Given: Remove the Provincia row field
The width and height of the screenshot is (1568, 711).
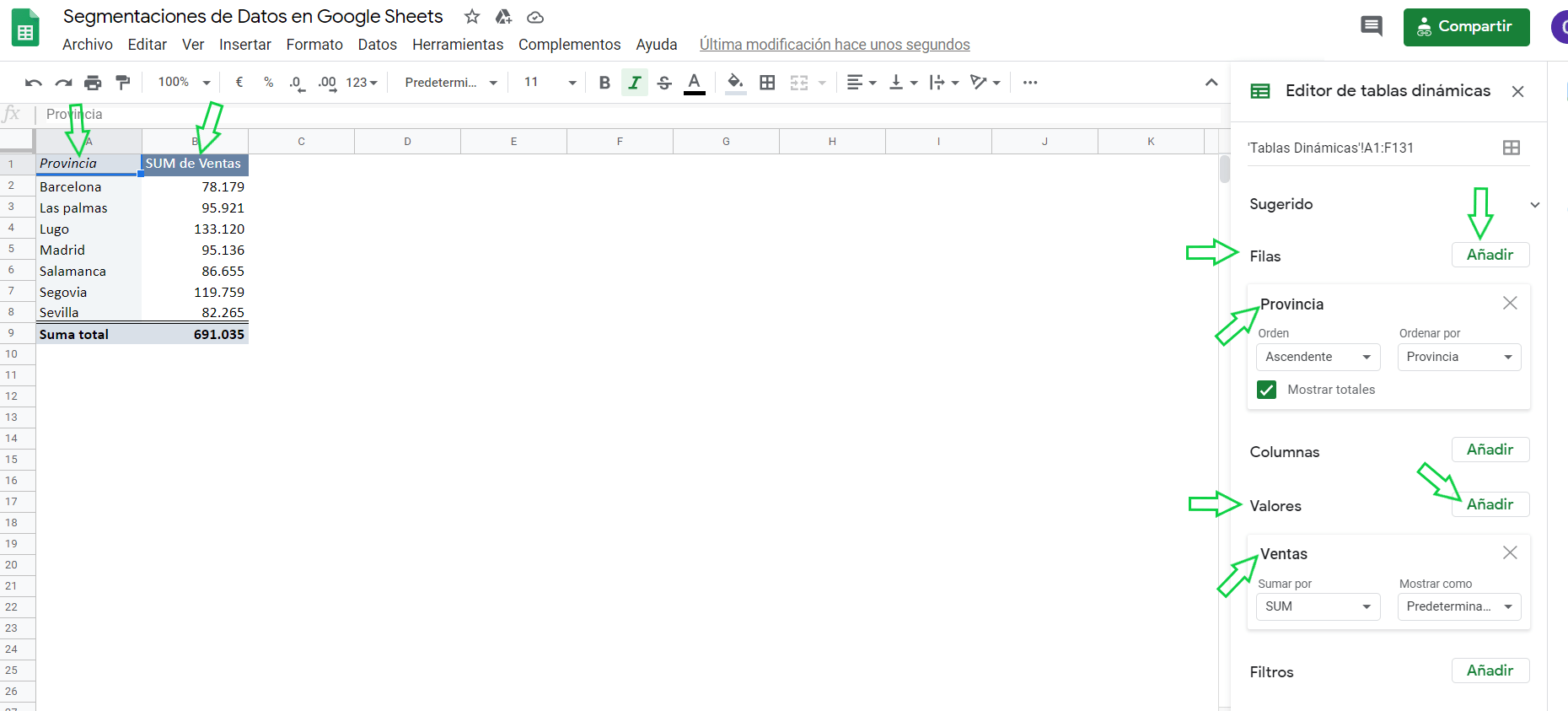Looking at the screenshot, I should pos(1510,303).
